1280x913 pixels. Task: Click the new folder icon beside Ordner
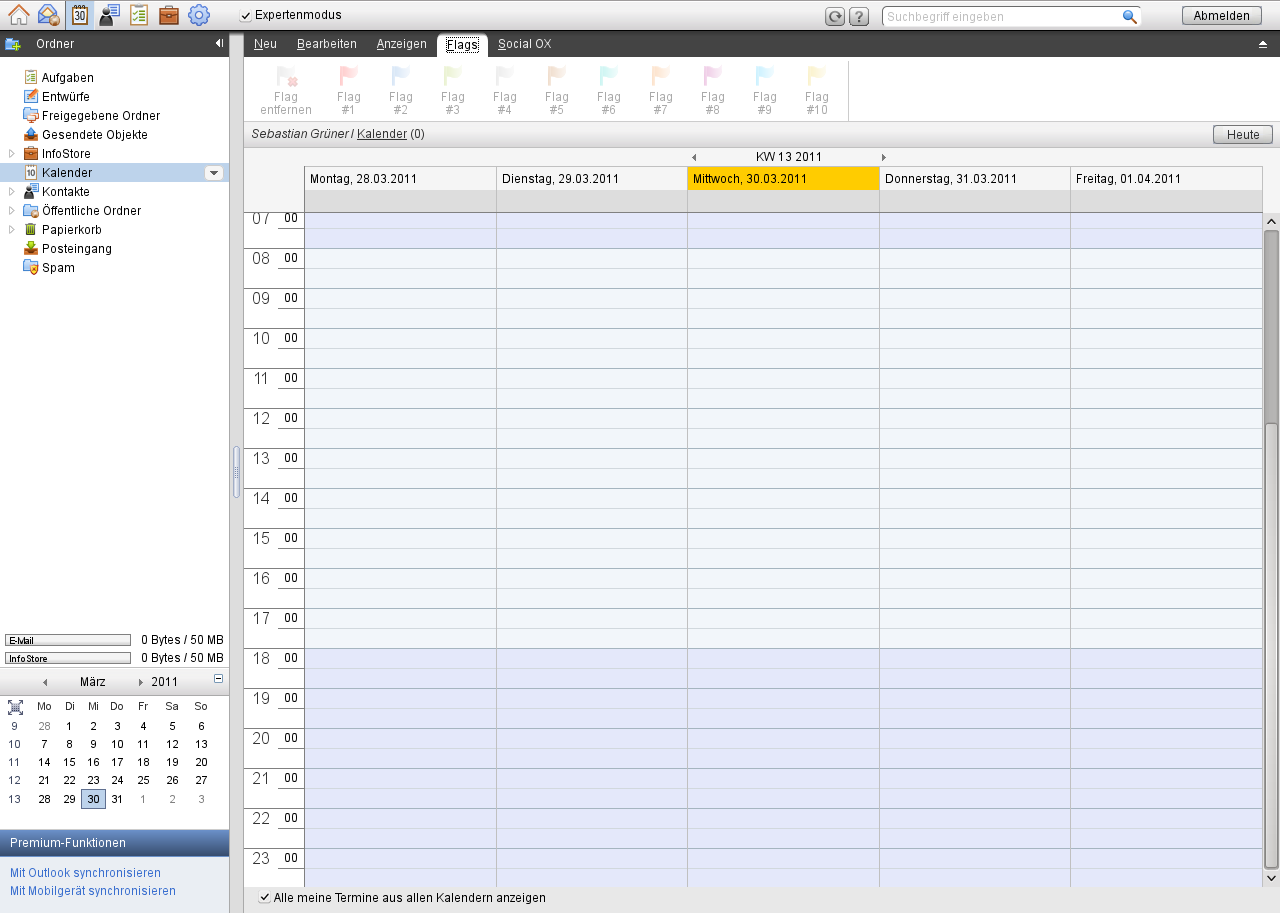[13, 44]
